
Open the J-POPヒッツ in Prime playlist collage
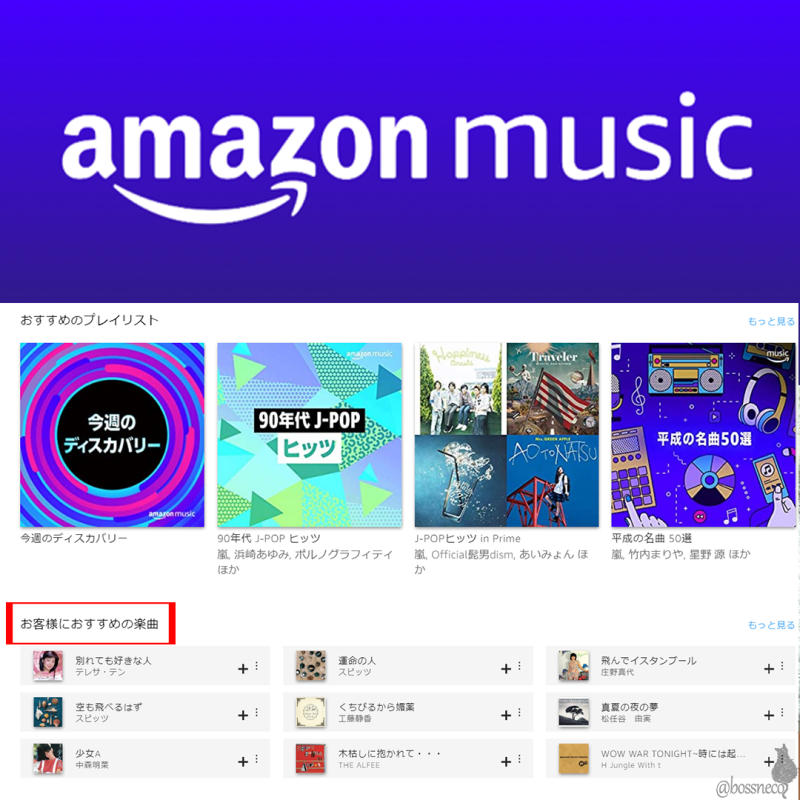click(x=507, y=435)
